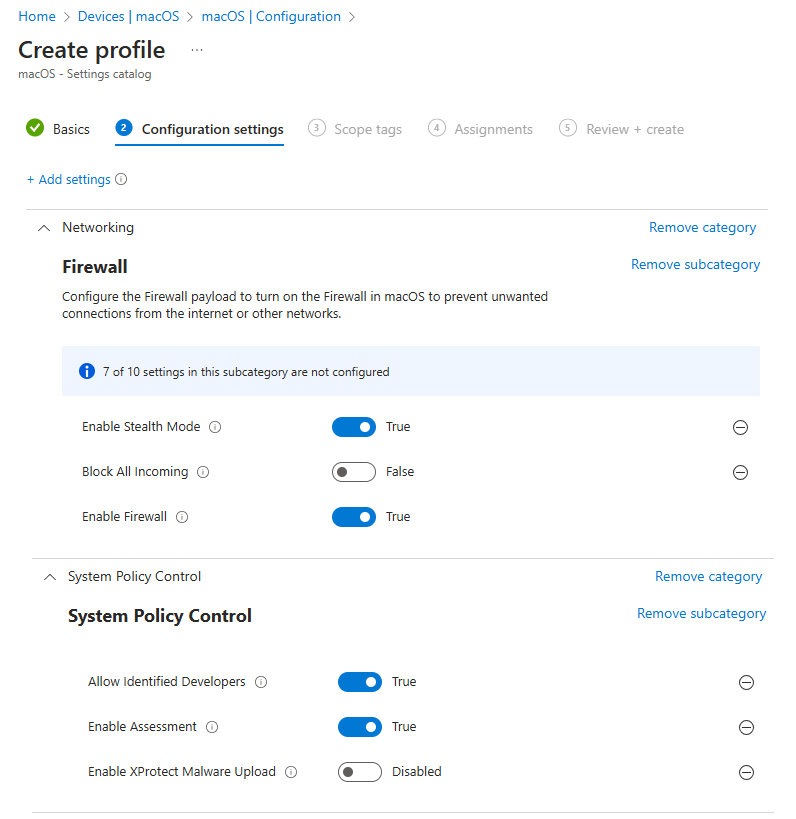Click the info icon beside Allow Identified Developers
Viewport: 796px width, 819px height.
click(261, 681)
